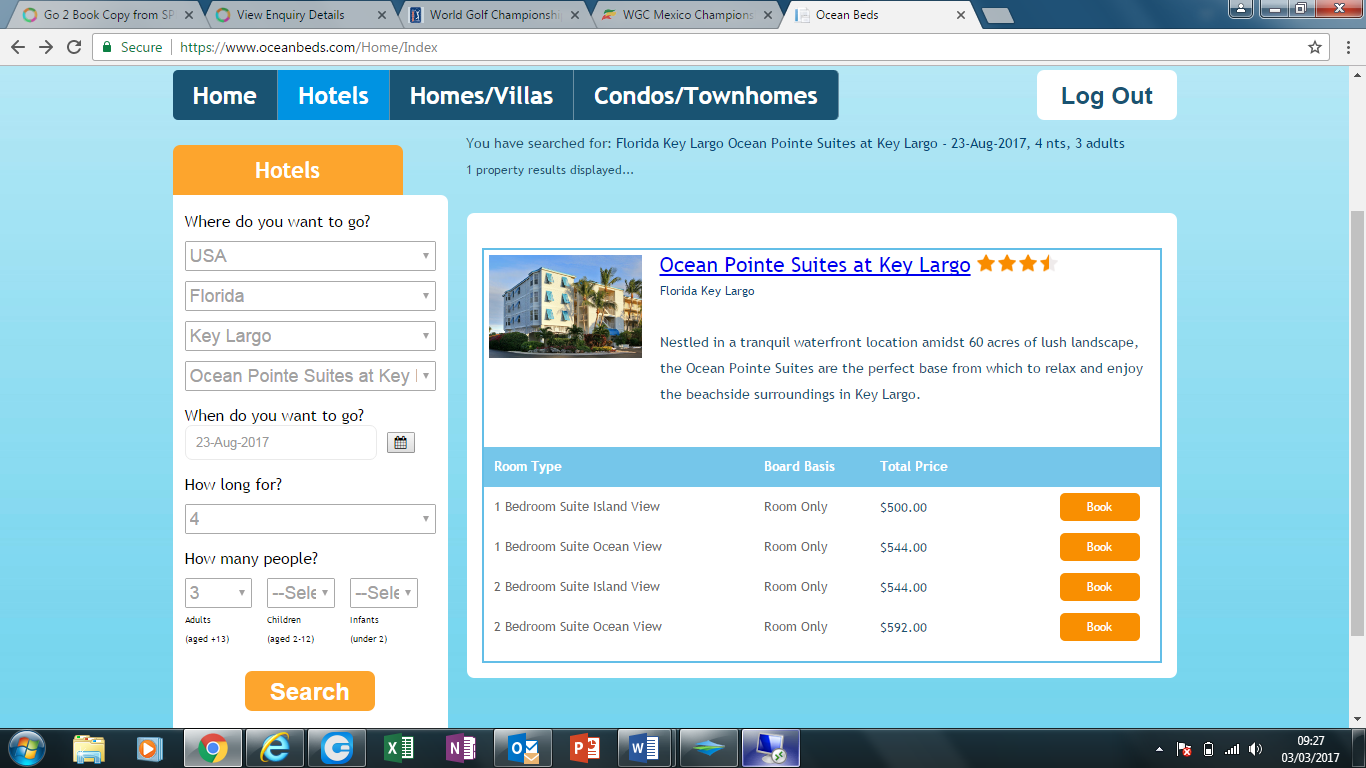The image size is (1366, 768).
Task: Click the "1 property results displayed" text
Action: 550,170
